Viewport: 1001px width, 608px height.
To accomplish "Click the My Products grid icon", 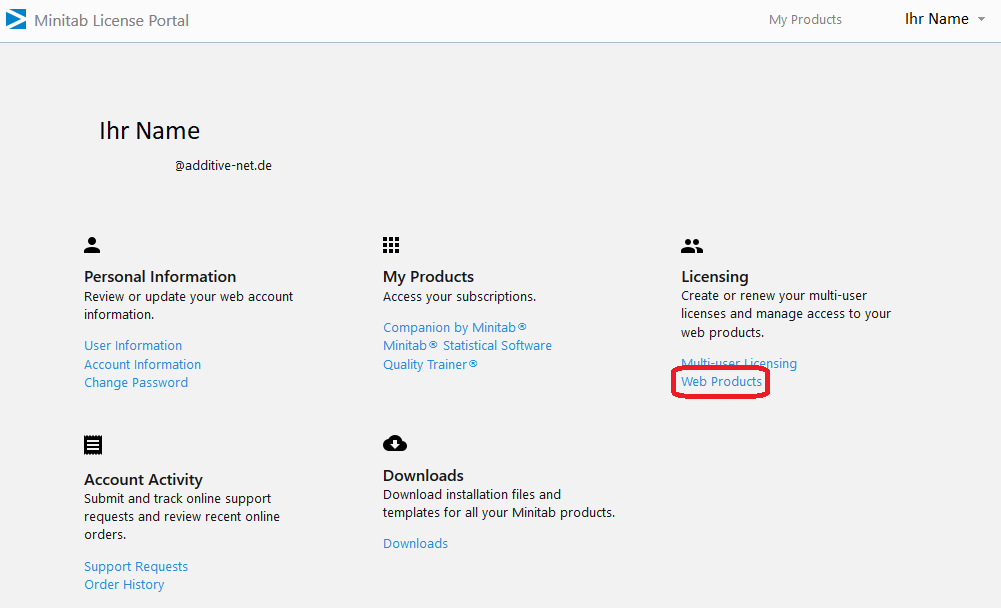I will pos(391,245).
